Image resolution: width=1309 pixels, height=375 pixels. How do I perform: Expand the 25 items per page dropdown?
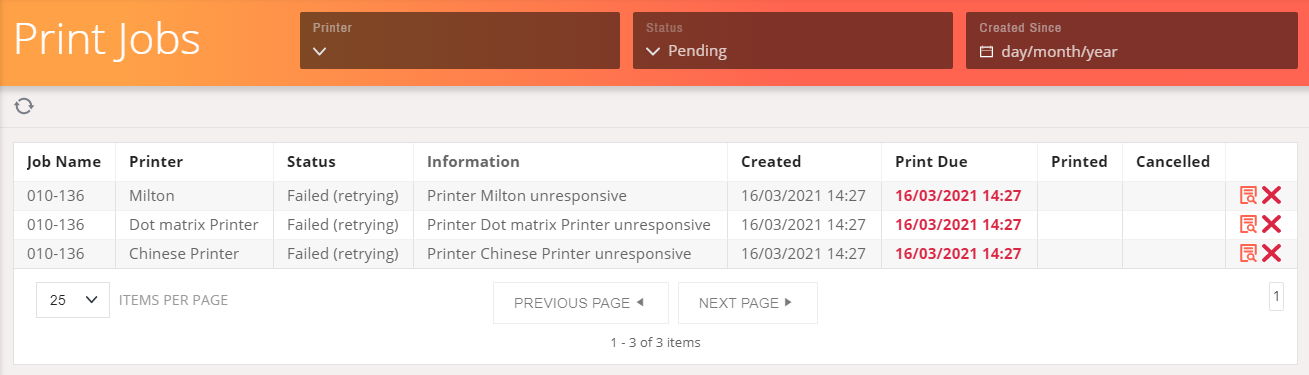(x=73, y=300)
